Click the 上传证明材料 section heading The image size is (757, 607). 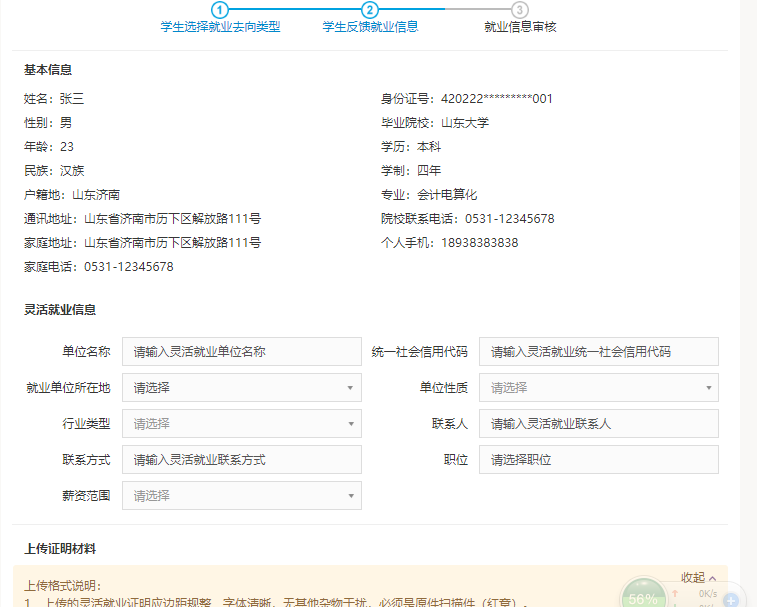[x=60, y=549]
